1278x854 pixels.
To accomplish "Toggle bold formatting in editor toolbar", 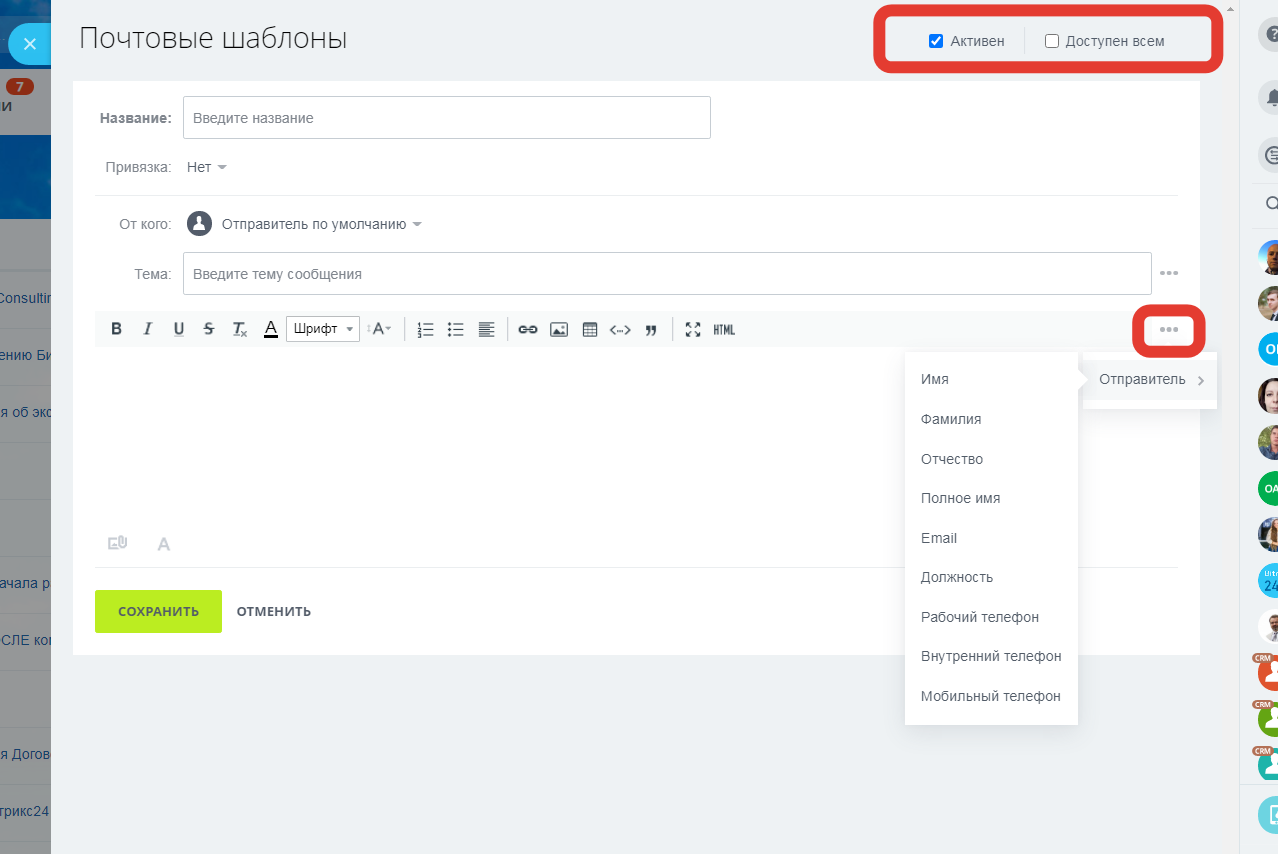I will tap(117, 329).
